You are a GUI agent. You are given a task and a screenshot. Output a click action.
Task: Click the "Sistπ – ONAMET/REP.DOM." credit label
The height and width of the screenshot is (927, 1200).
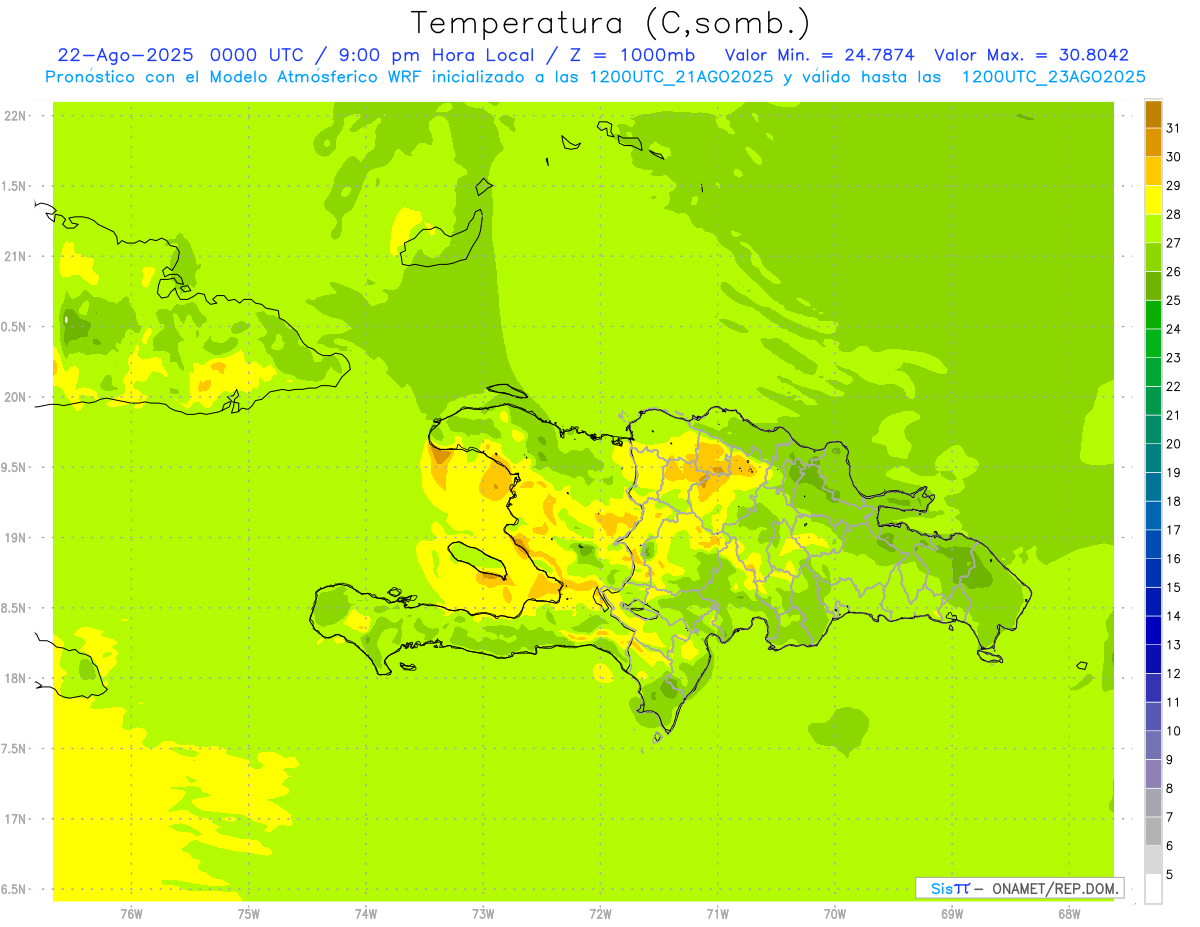pyautogui.click(x=1019, y=888)
